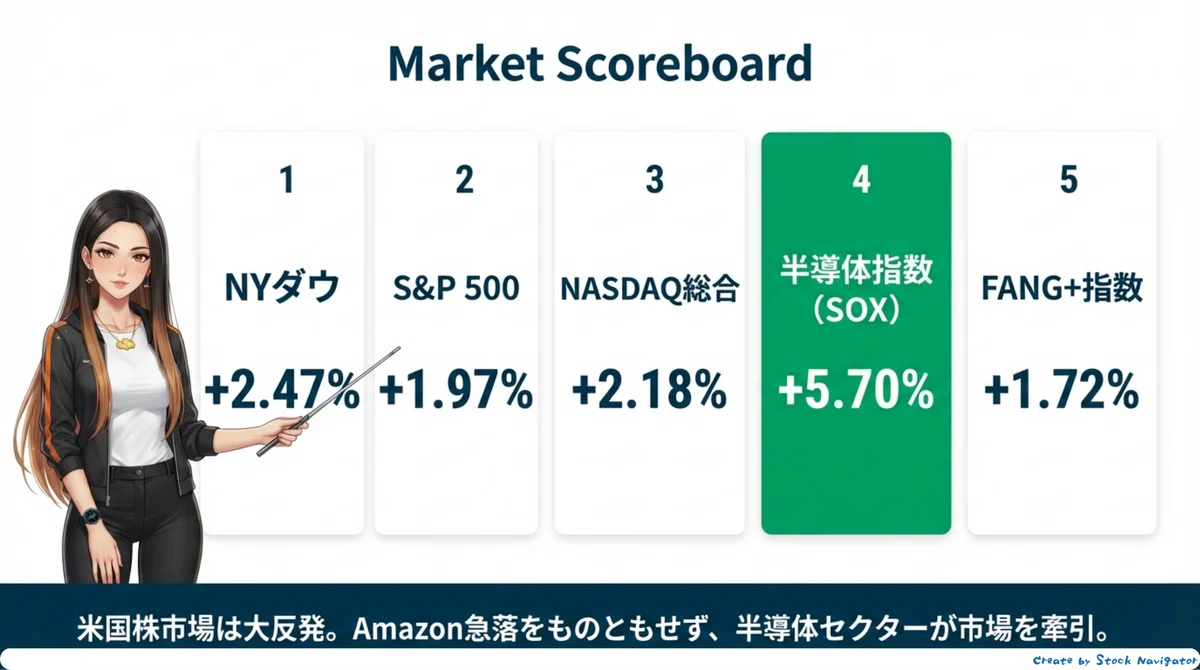Click rank number 5
Image resolution: width=1200 pixels, height=670 pixels.
tap(1068, 181)
